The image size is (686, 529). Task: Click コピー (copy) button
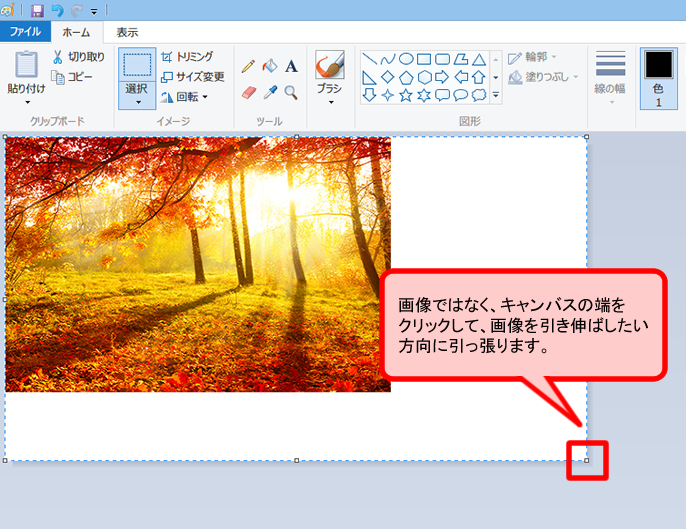pos(72,77)
